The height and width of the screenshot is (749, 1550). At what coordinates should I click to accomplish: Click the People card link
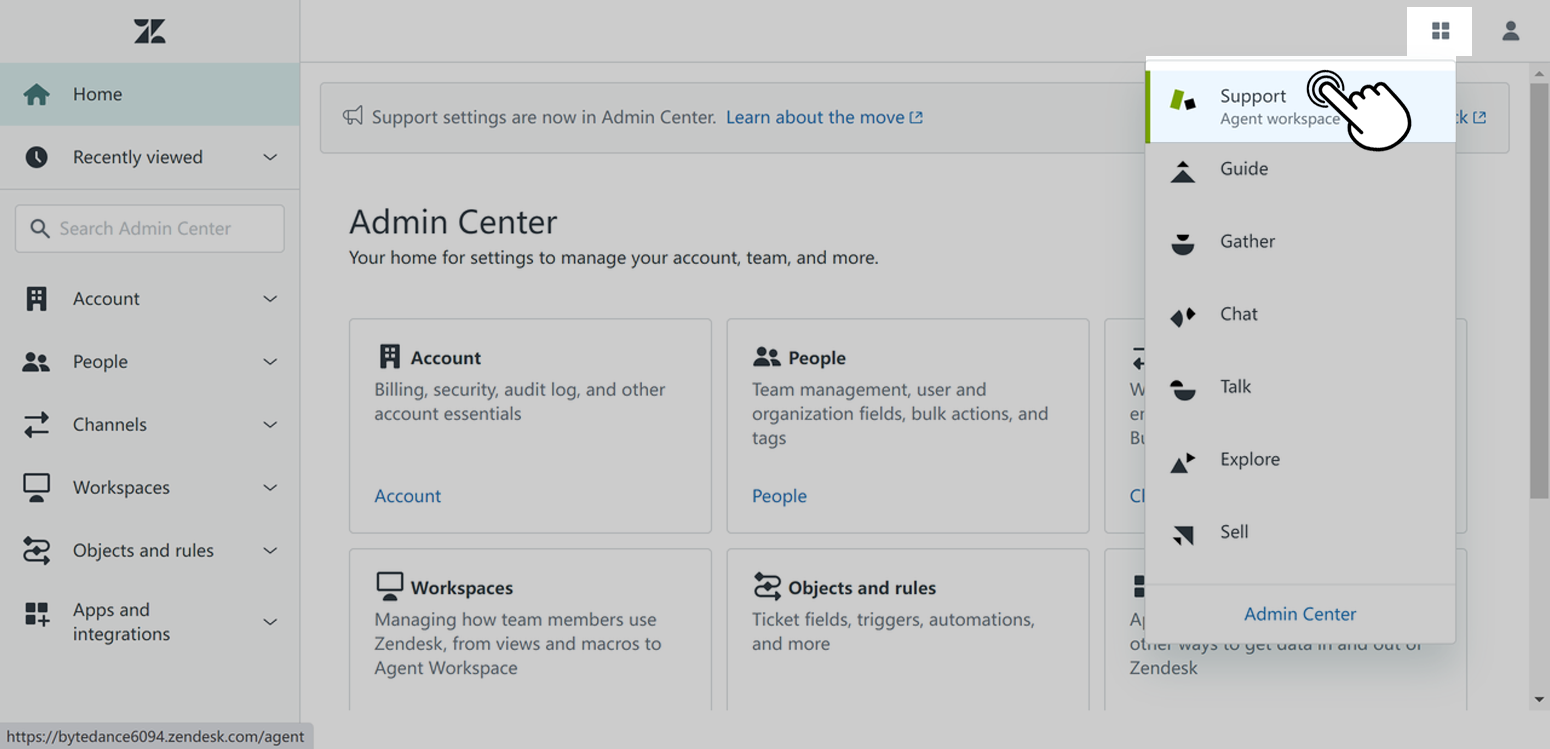779,495
